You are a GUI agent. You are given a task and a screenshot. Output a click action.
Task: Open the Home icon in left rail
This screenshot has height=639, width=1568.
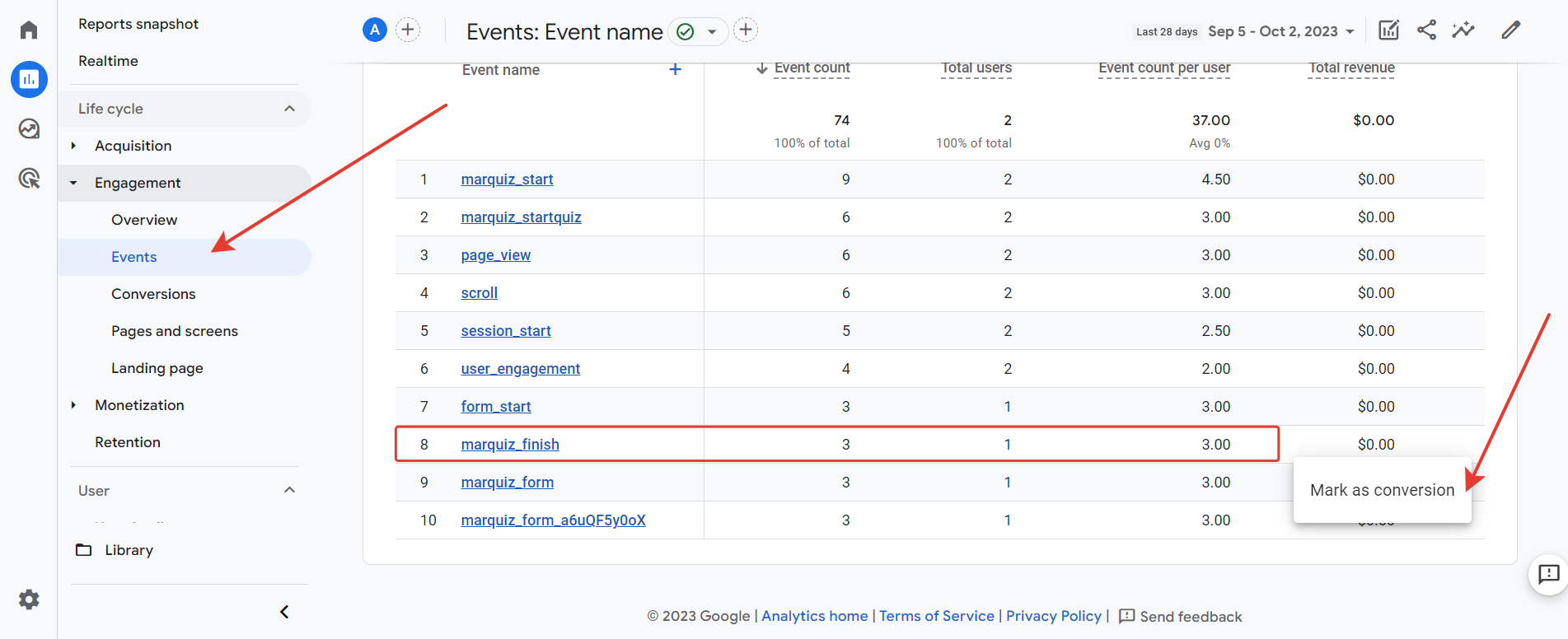[x=29, y=30]
